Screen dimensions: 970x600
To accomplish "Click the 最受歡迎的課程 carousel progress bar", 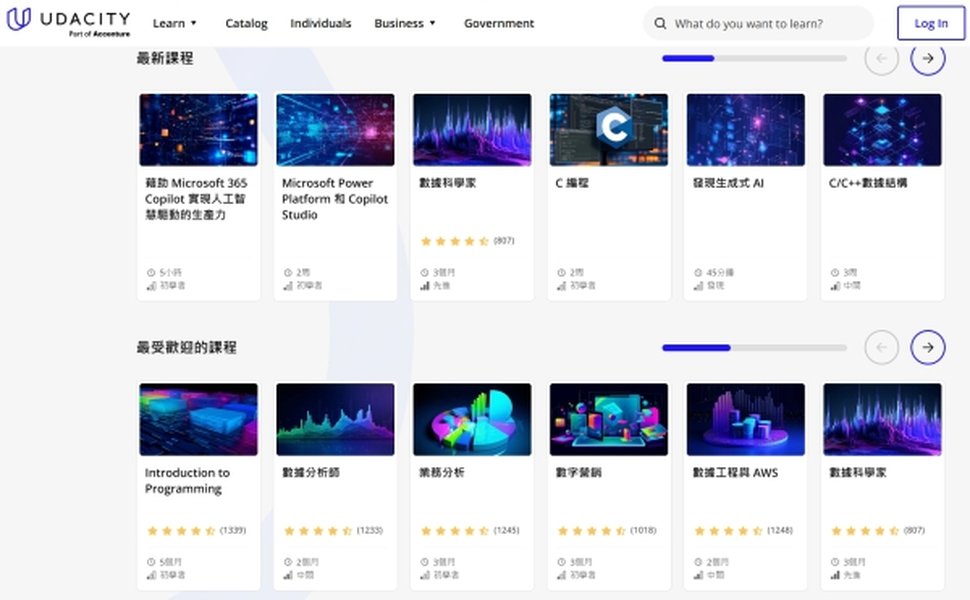I will [x=754, y=348].
